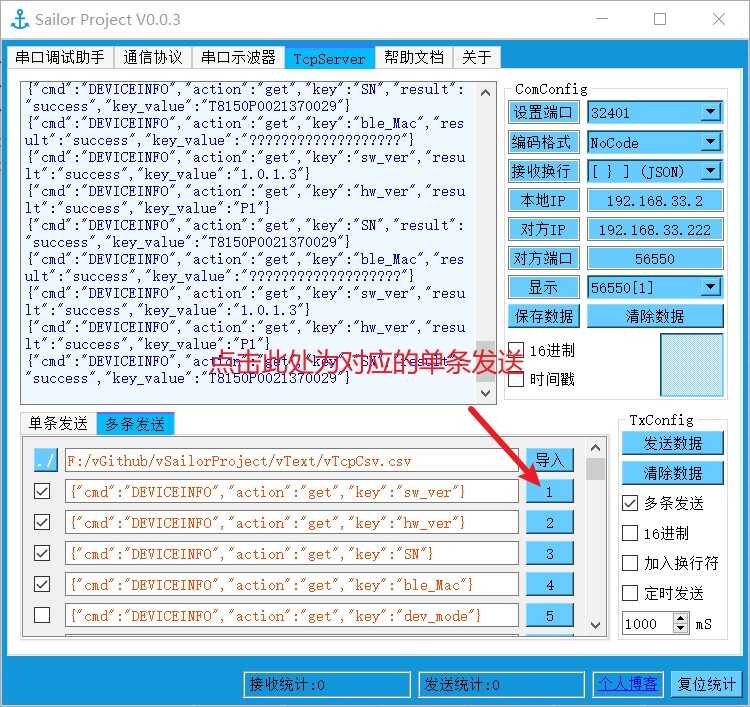Send command with numbered button 1
This screenshot has height=707, width=750.
550,492
